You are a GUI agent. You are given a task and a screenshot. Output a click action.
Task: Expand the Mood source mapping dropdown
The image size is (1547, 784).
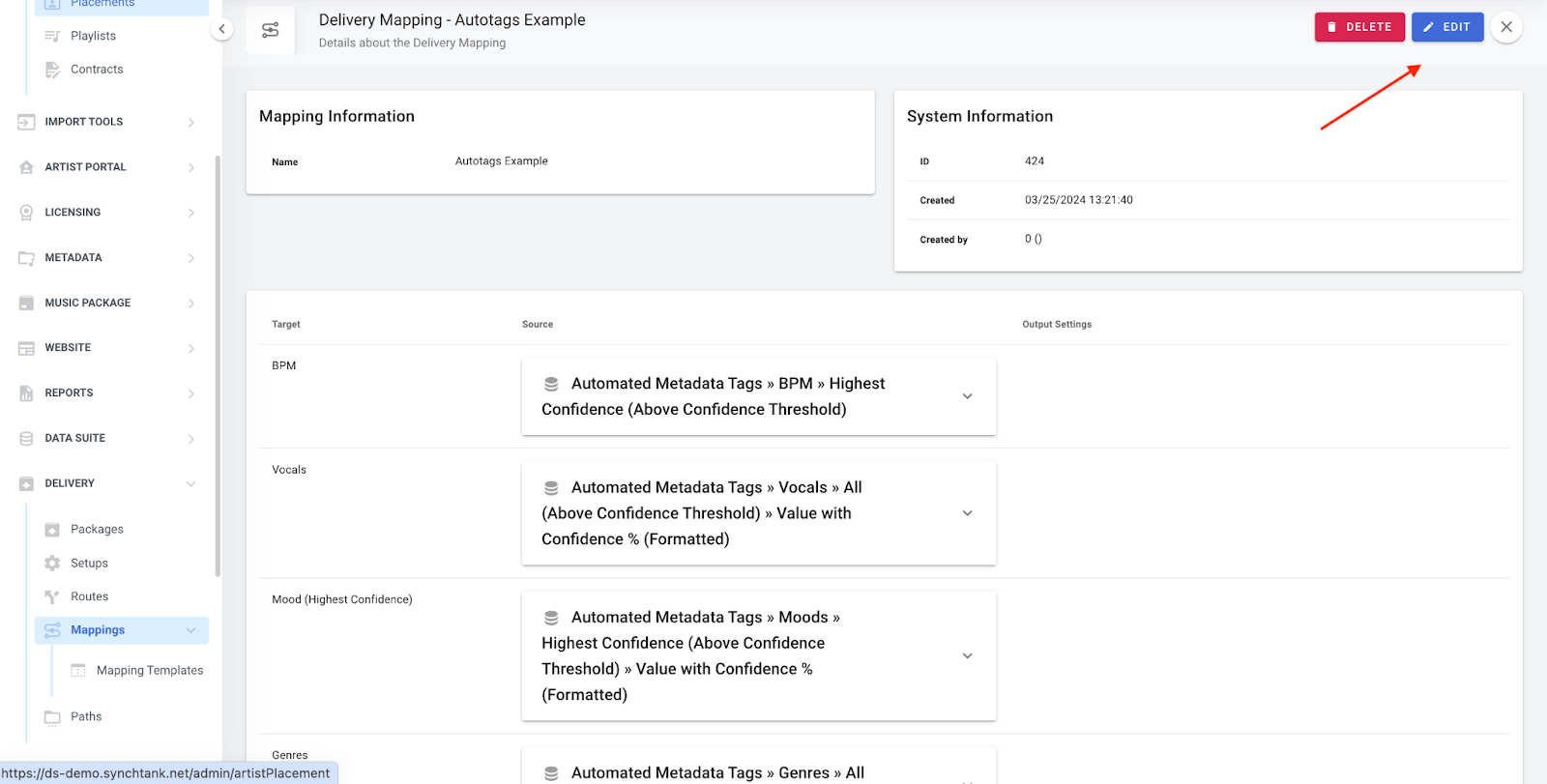coord(967,656)
